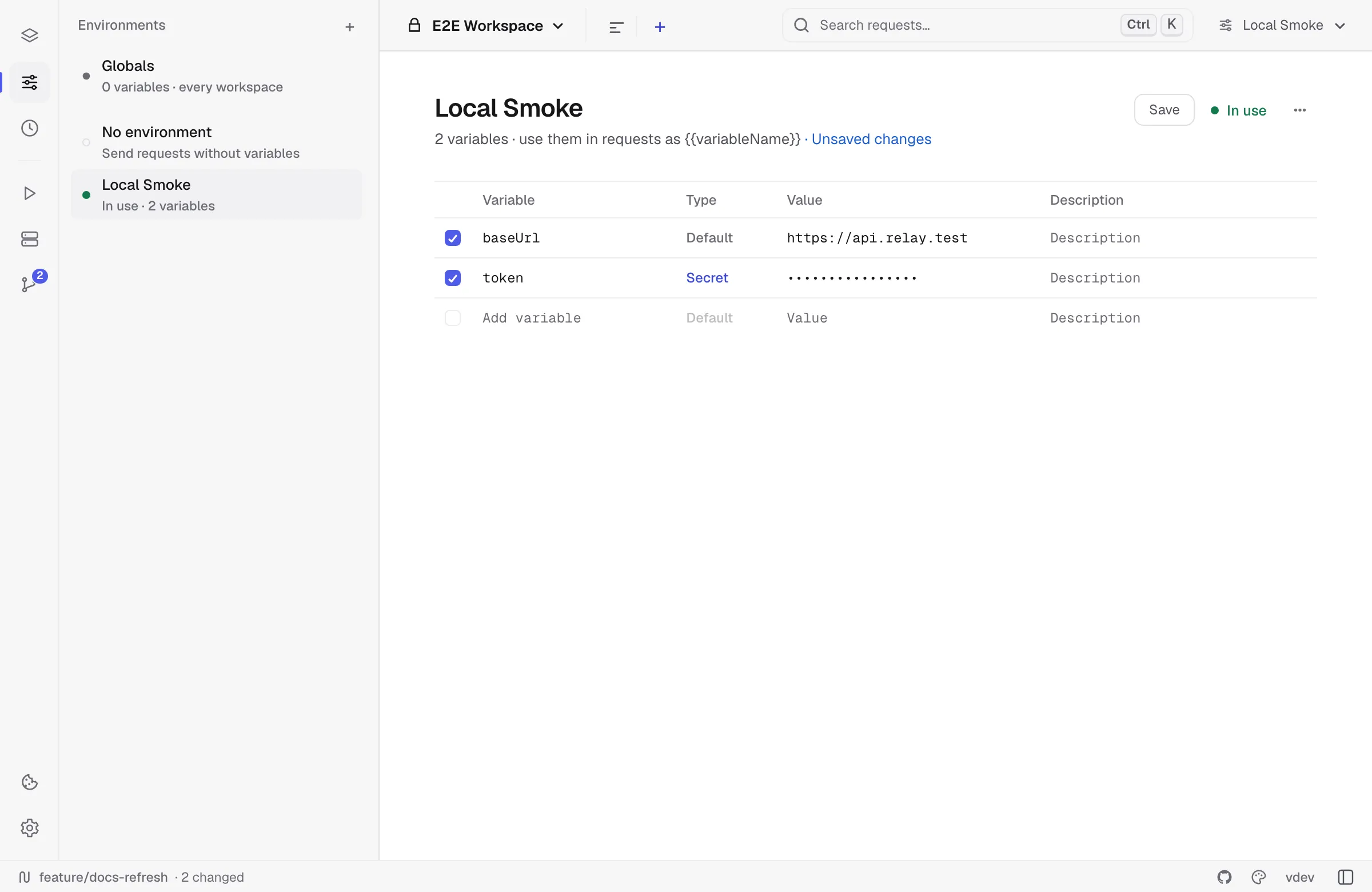
Task: Change the token type from Secret
Action: (x=707, y=278)
